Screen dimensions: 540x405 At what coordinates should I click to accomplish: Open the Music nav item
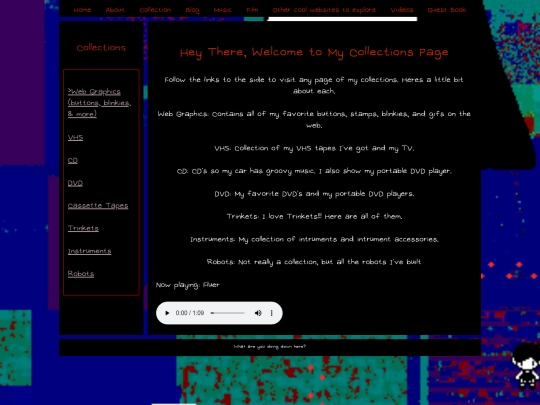tap(222, 10)
